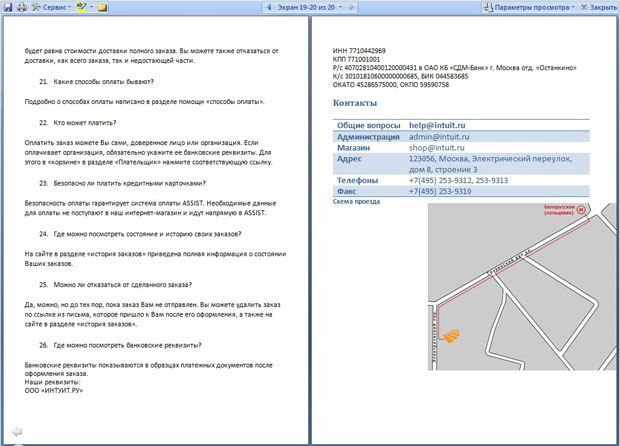Open Параметры просмотра view options menu
Image resolution: width=620 pixels, height=446 pixels.
pyautogui.click(x=529, y=7)
